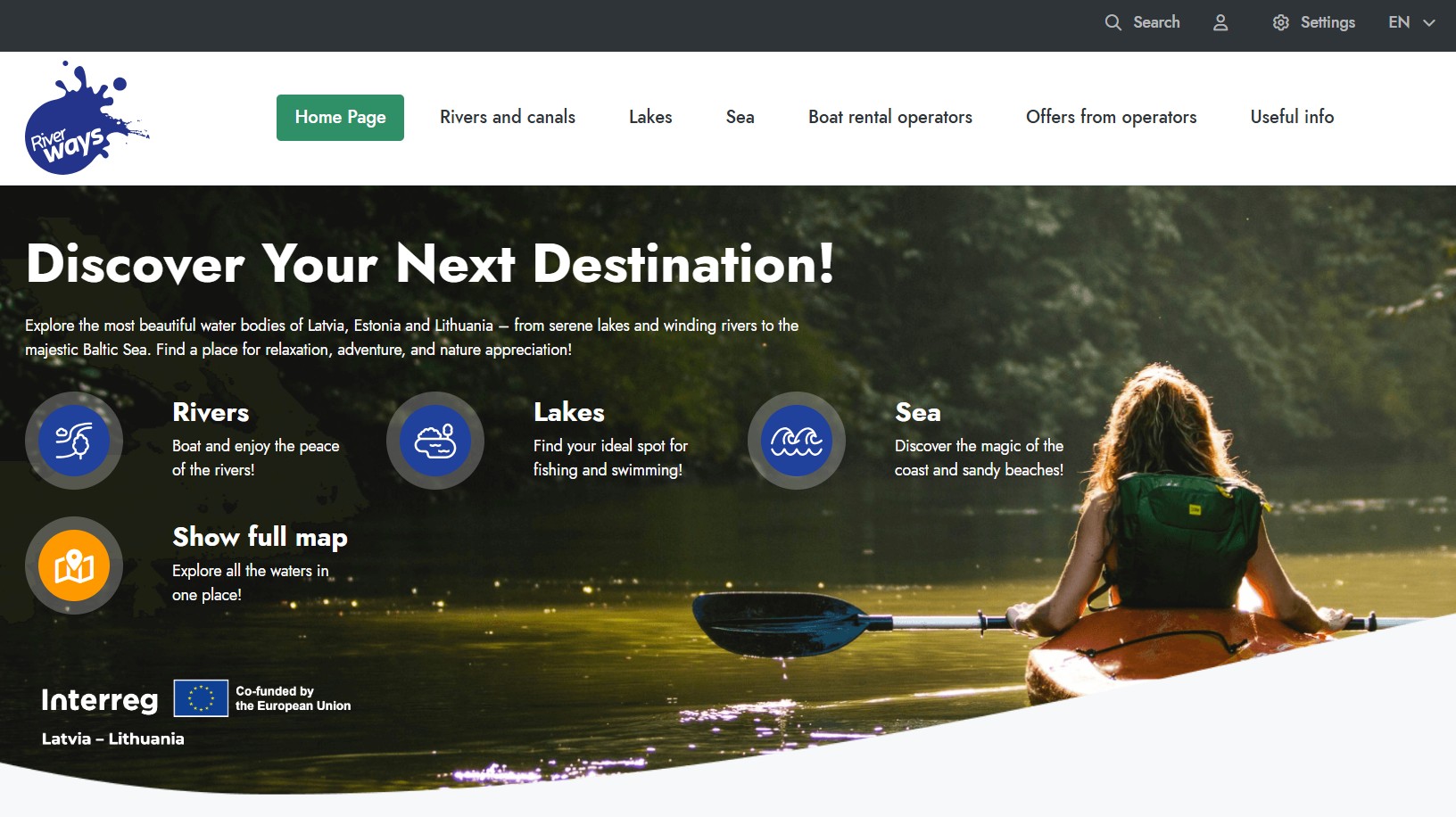The width and height of the screenshot is (1456, 817).
Task: Select the Sea navigation item
Action: [x=740, y=117]
